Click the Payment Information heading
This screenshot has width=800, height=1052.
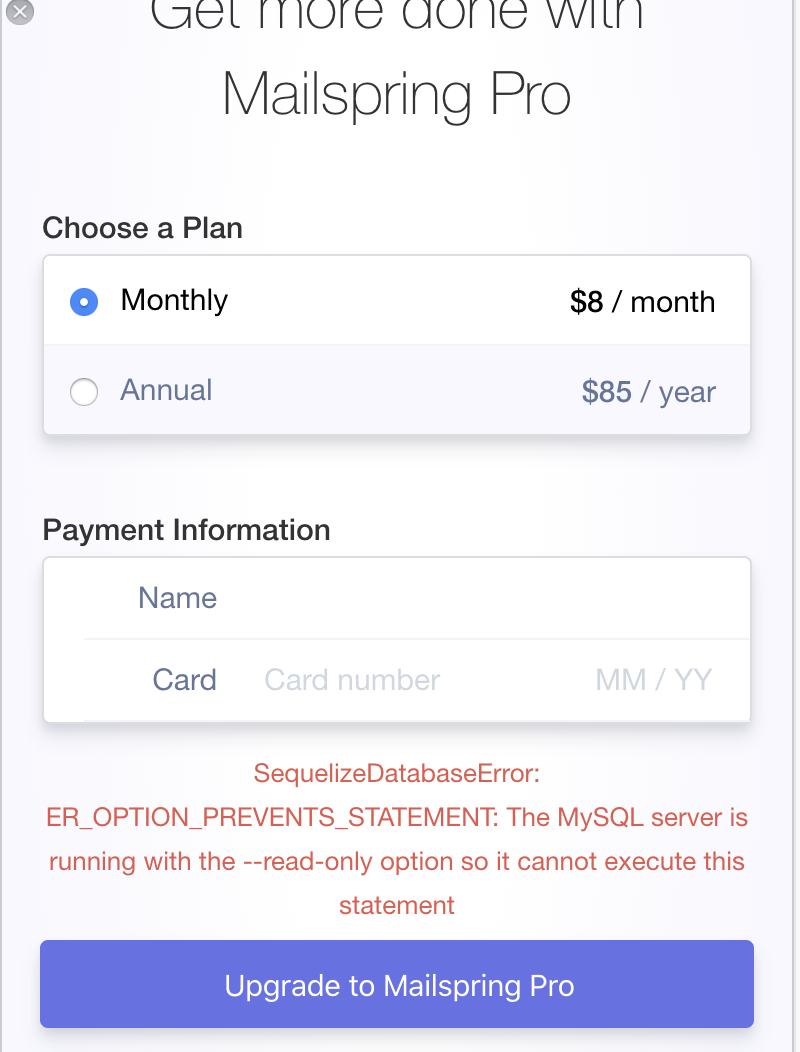[x=186, y=530]
